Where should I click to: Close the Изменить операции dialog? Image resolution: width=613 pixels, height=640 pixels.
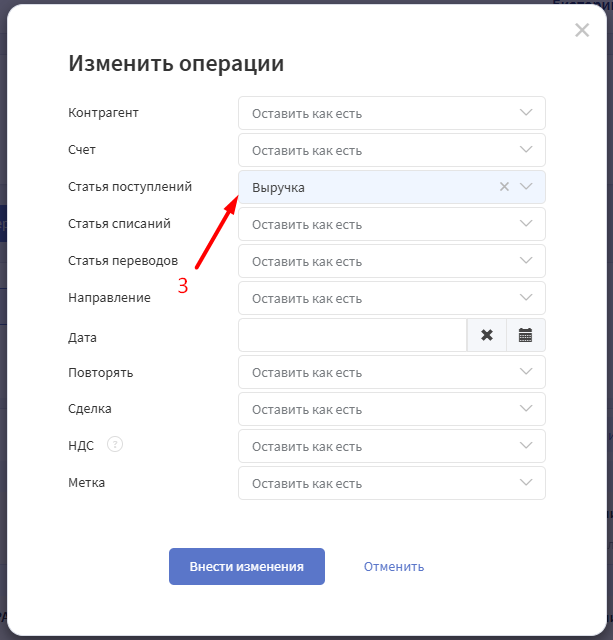click(x=582, y=30)
